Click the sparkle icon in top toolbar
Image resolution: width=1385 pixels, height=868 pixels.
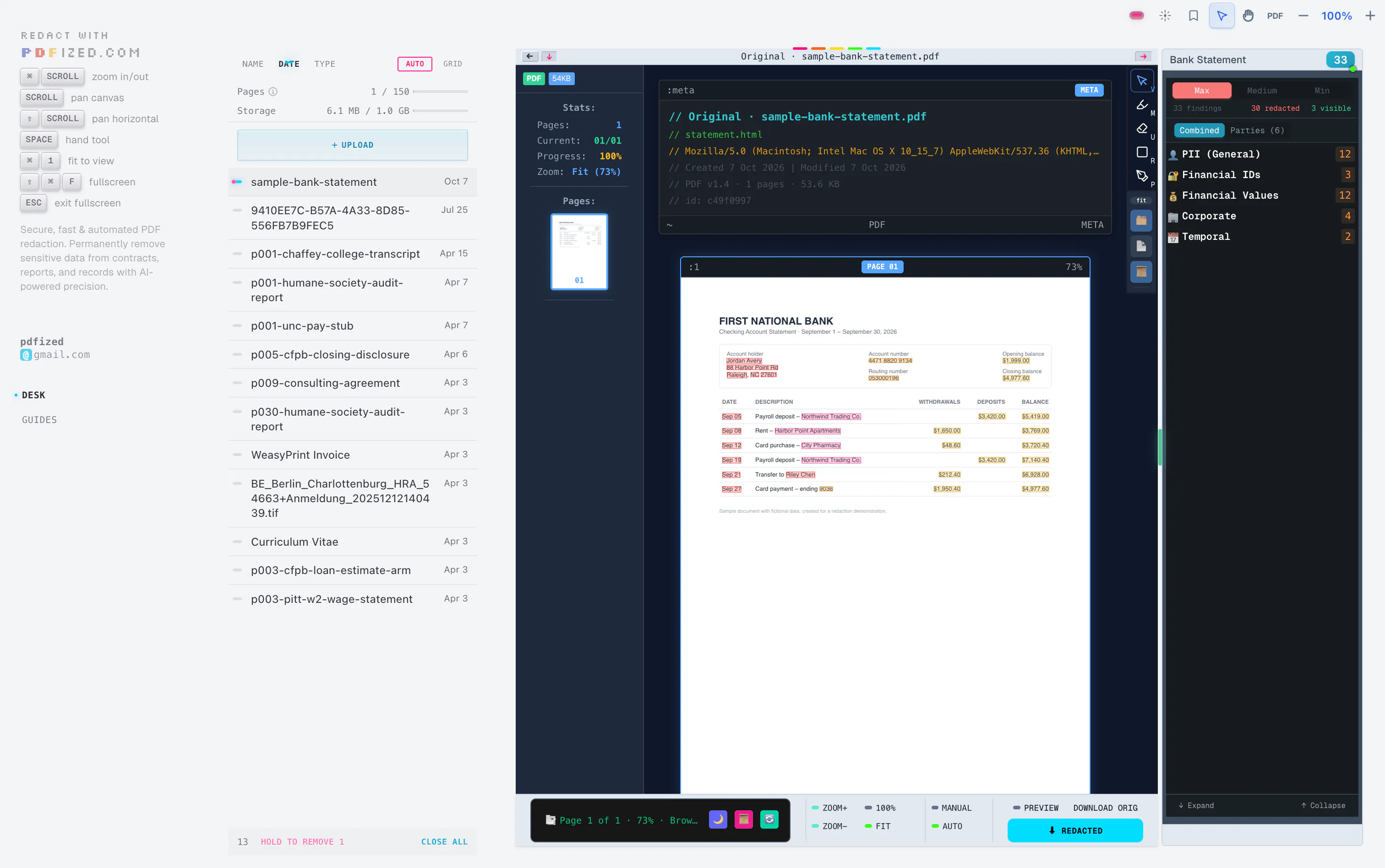1165,16
